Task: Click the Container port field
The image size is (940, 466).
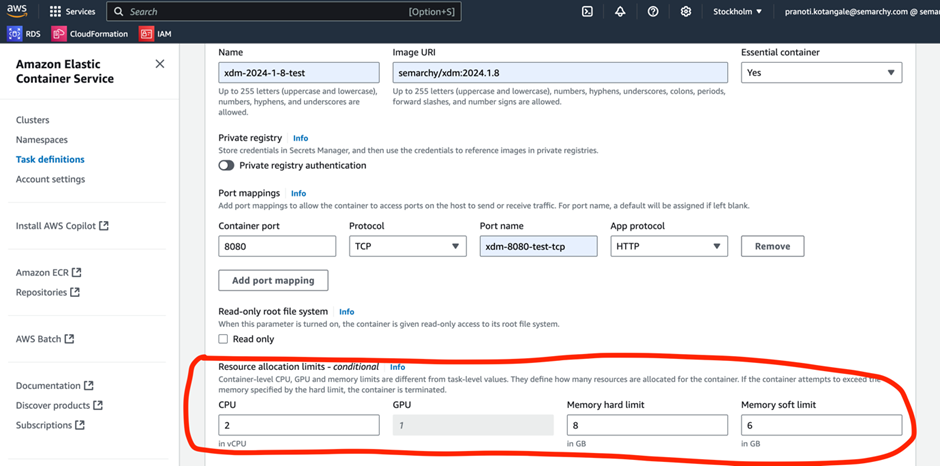Action: pos(277,246)
